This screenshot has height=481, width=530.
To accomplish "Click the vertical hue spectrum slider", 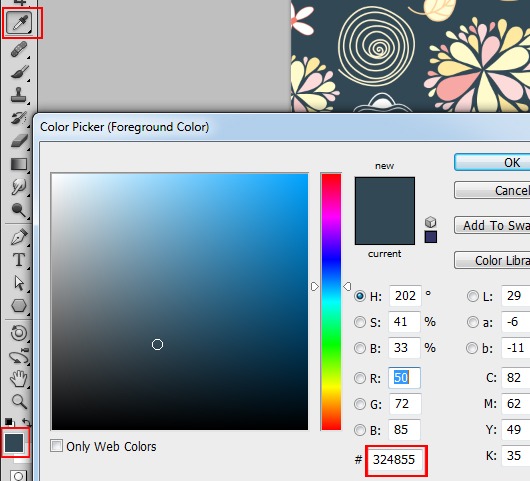I will [331, 302].
